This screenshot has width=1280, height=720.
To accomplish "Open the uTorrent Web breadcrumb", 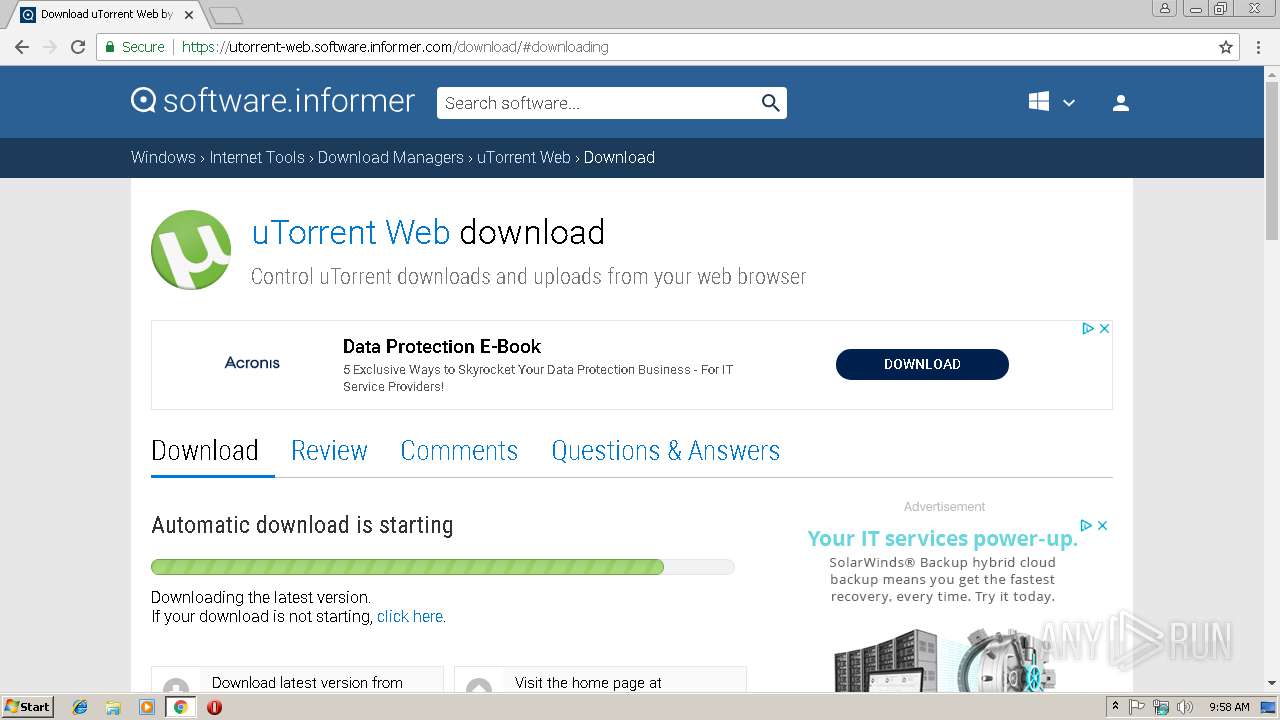I will click(524, 157).
